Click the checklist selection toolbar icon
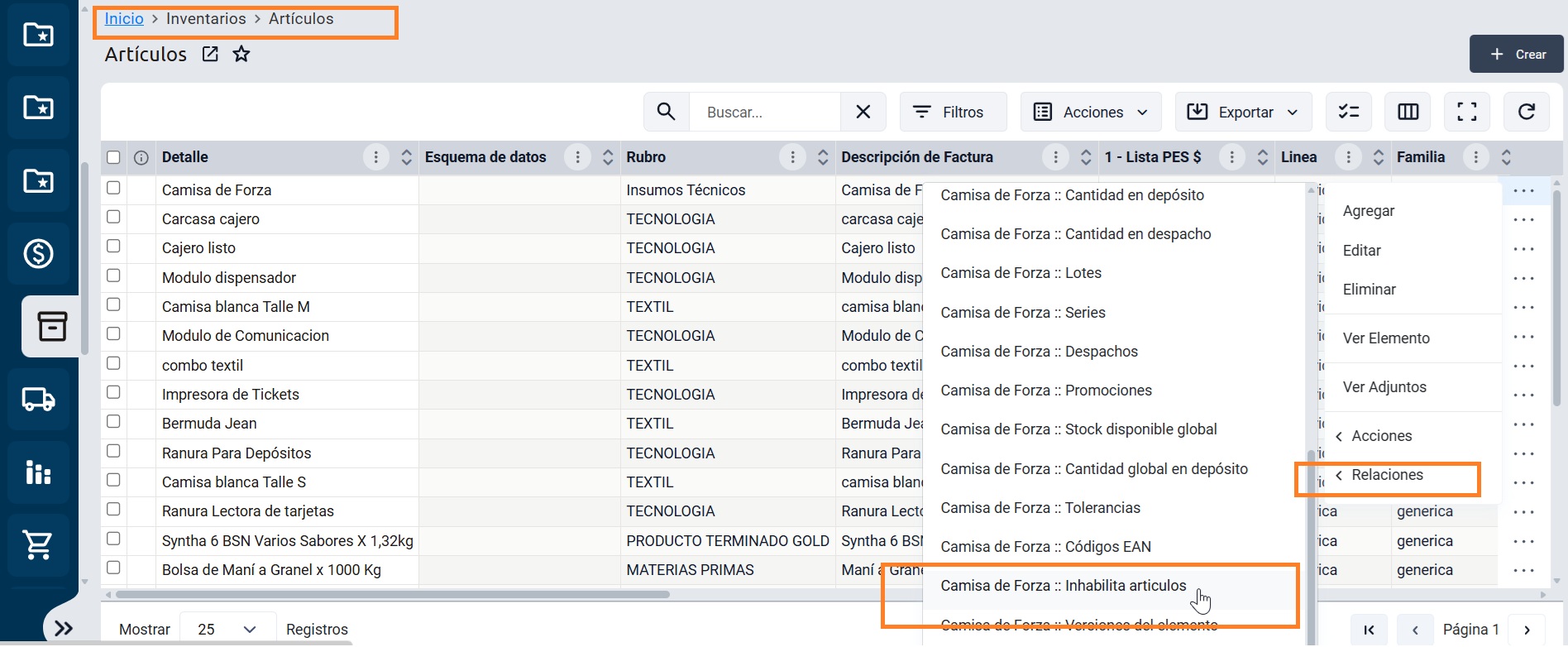The image size is (1568, 647). coord(1349,112)
